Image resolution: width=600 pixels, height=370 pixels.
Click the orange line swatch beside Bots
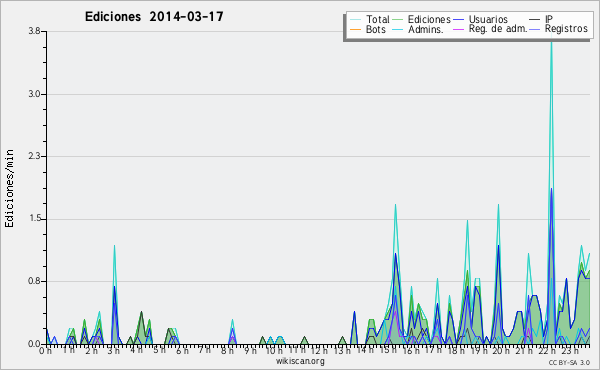355,29
